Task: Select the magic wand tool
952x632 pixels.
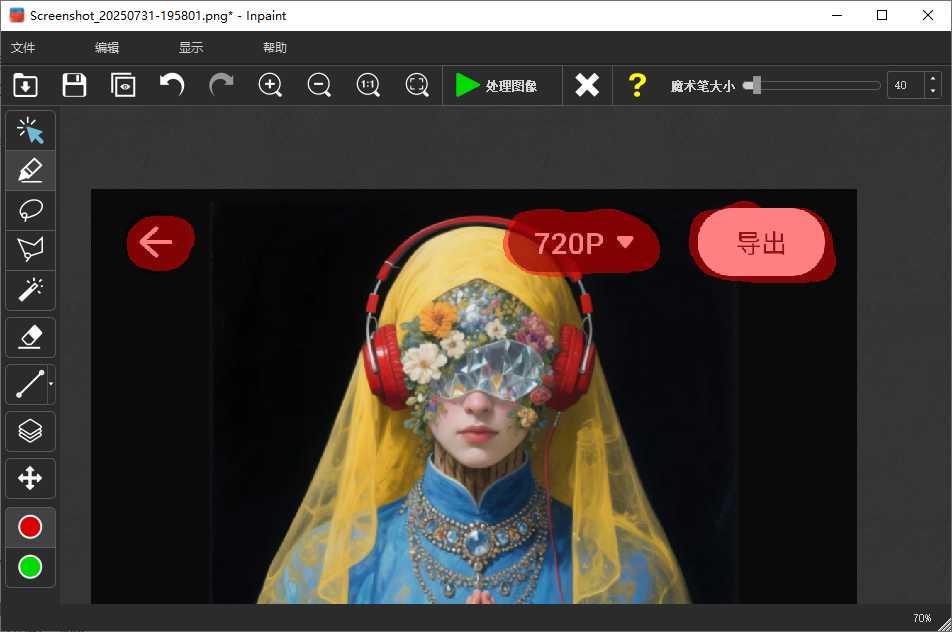Action: pos(30,290)
